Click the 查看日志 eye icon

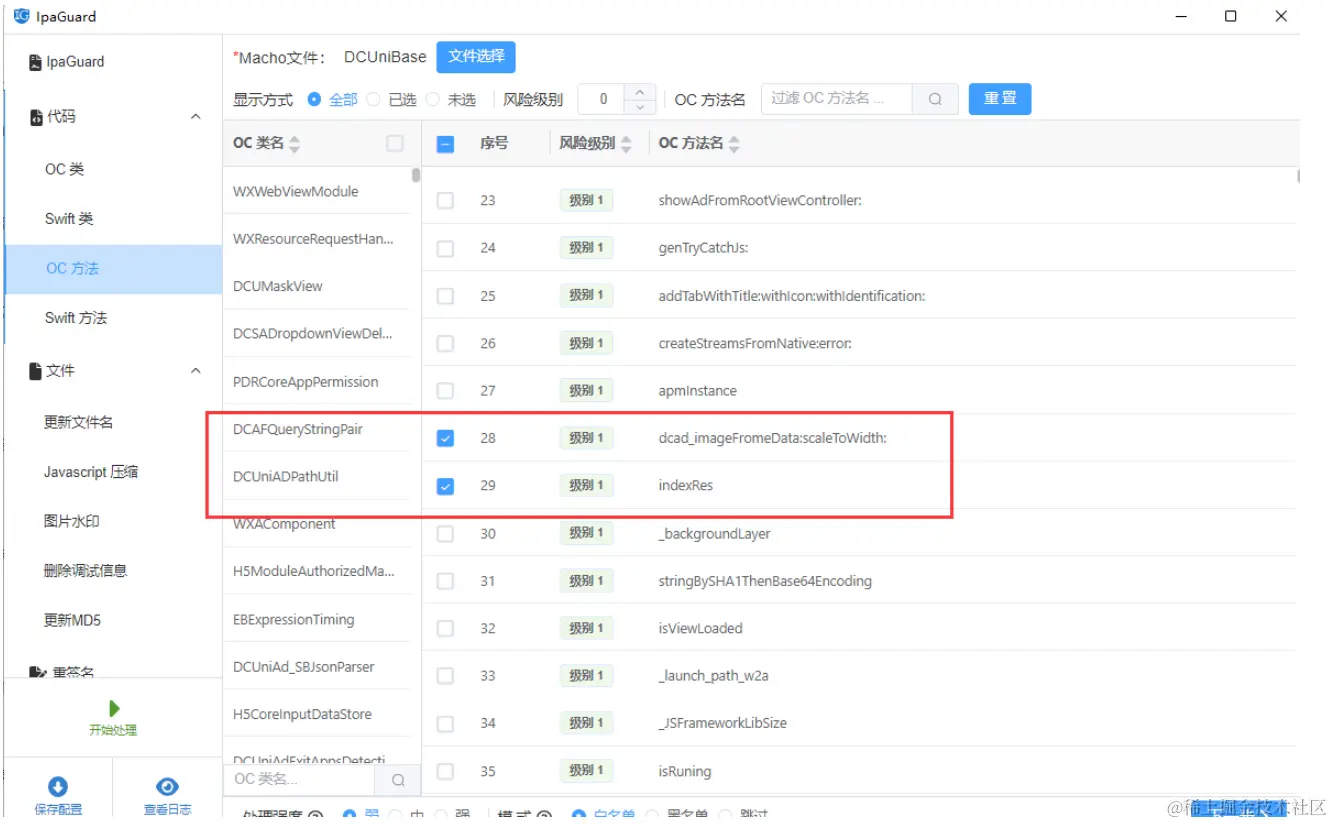click(x=167, y=787)
